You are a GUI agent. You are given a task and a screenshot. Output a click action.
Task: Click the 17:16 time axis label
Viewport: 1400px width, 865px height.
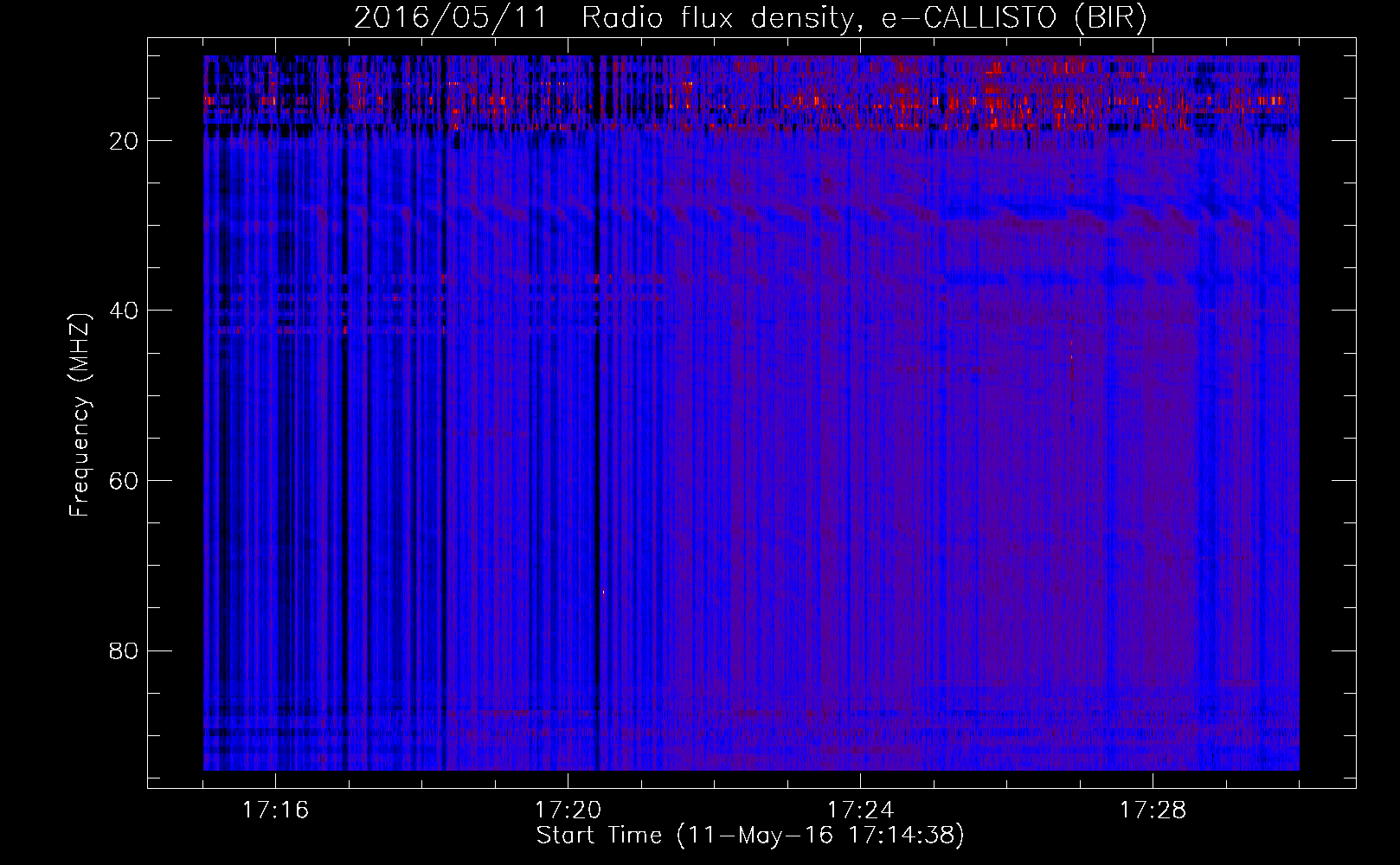[275, 811]
